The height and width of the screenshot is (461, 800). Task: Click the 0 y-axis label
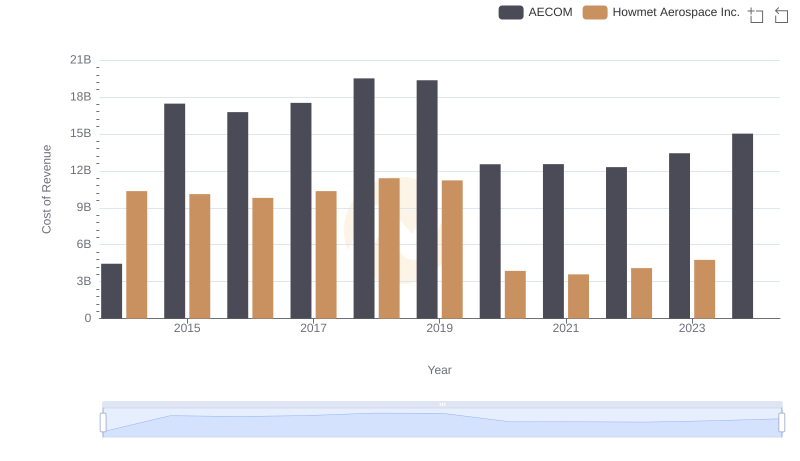[x=88, y=318]
